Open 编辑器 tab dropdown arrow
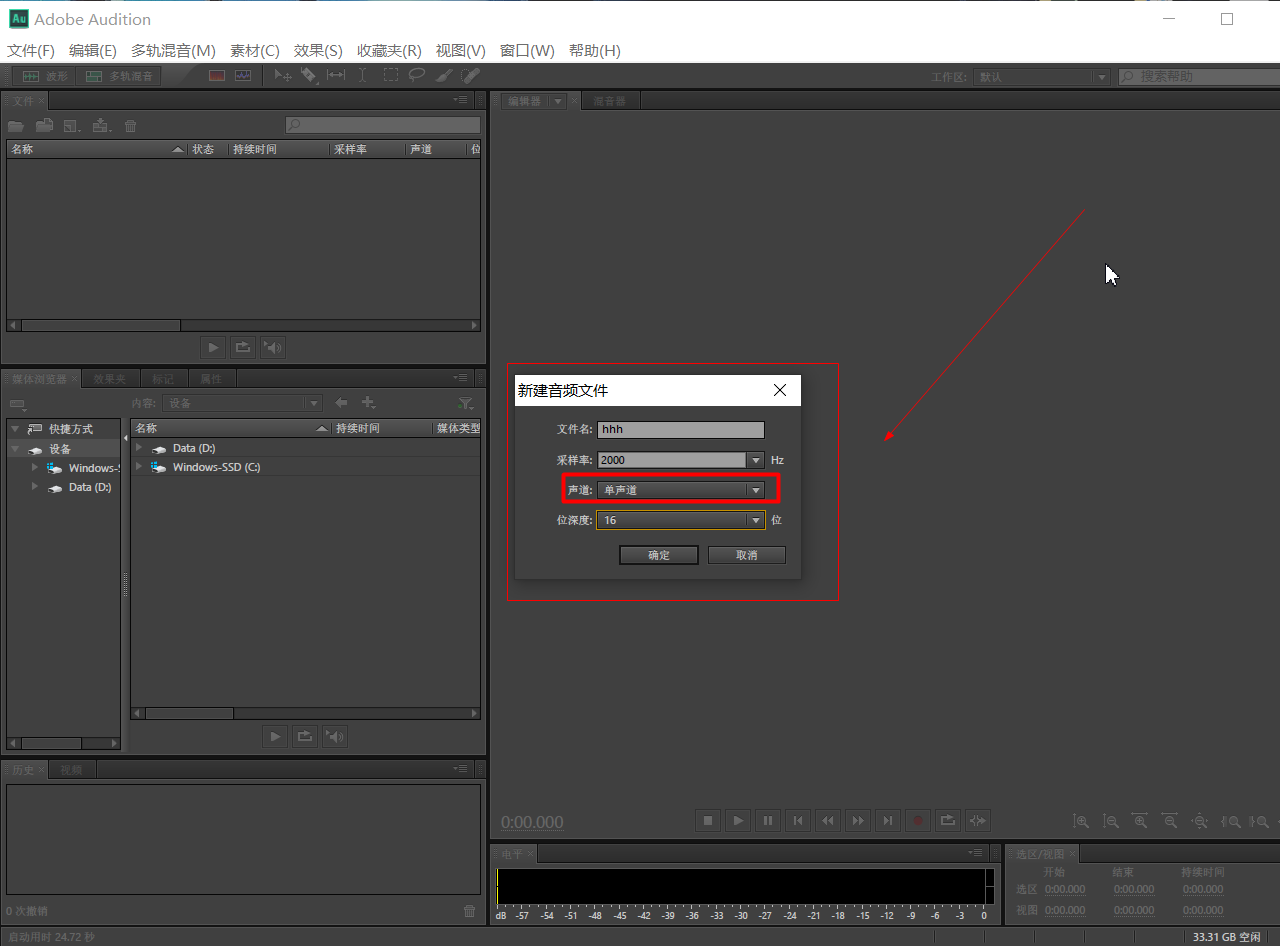Screen dimensions: 1280x946 (x=558, y=101)
